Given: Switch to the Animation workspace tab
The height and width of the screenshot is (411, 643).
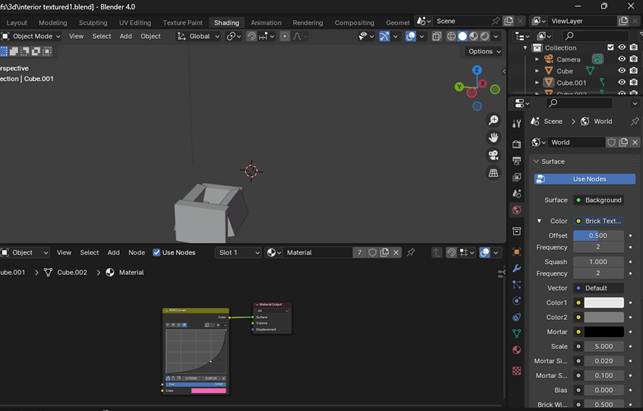Looking at the screenshot, I should tap(265, 22).
